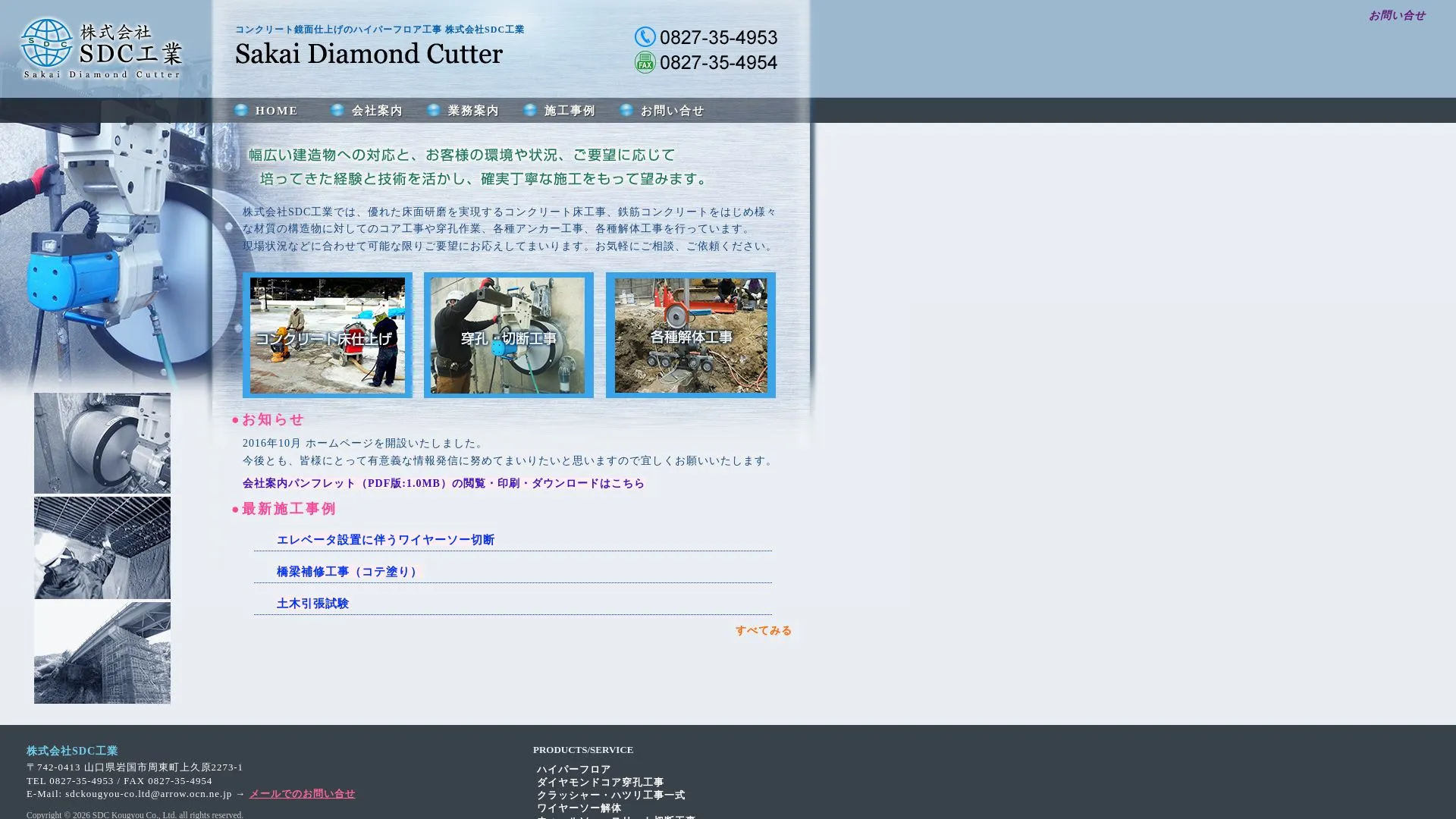Open the 施工事例 menu item
The height and width of the screenshot is (819, 1456).
point(560,111)
